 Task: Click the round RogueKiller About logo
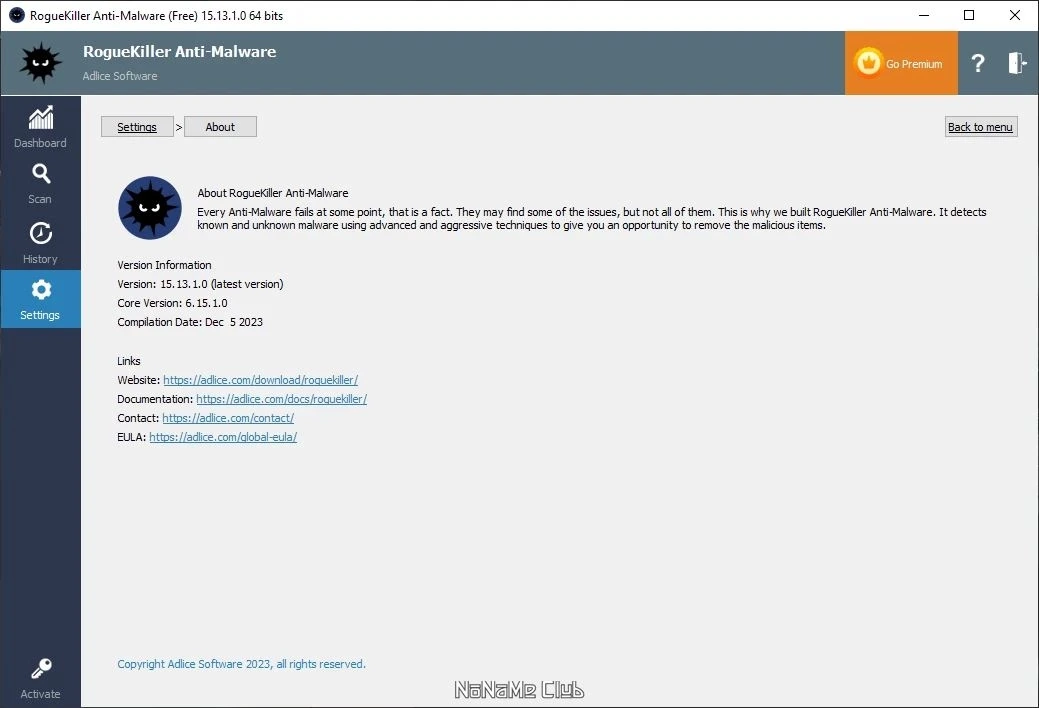click(150, 207)
